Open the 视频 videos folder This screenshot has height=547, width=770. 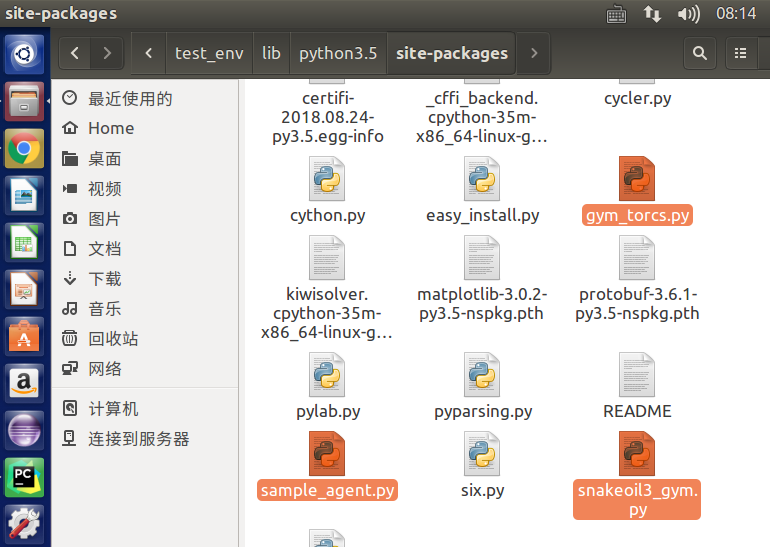(145, 189)
